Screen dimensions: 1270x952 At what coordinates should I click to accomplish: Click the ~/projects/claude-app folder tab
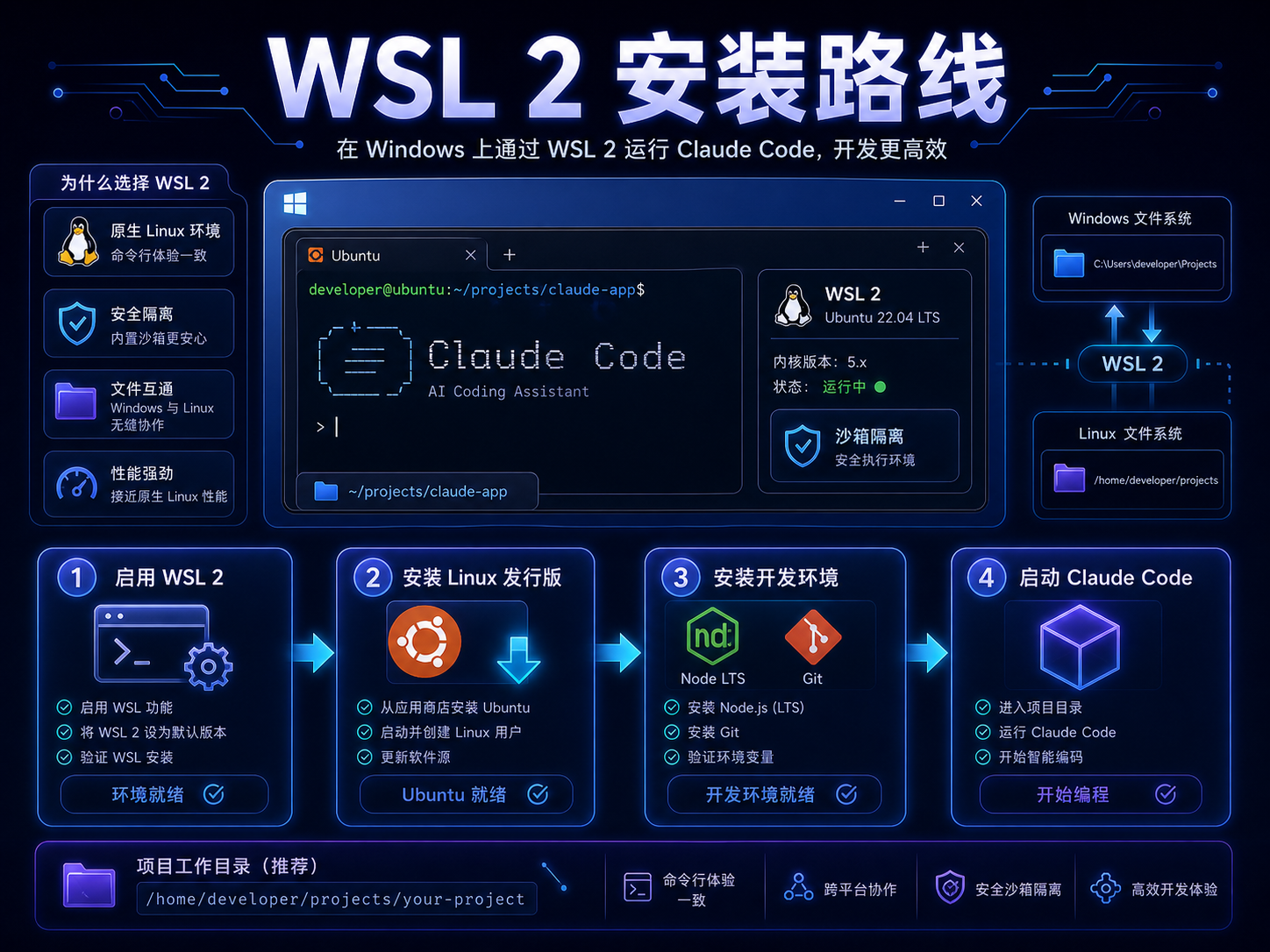click(x=417, y=491)
